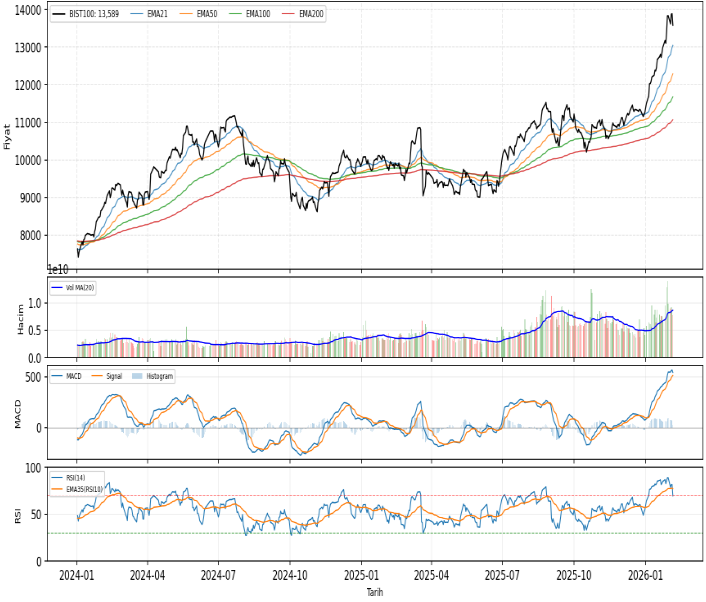Click the MACD y-axis title
706x602 pixels.
[16, 412]
